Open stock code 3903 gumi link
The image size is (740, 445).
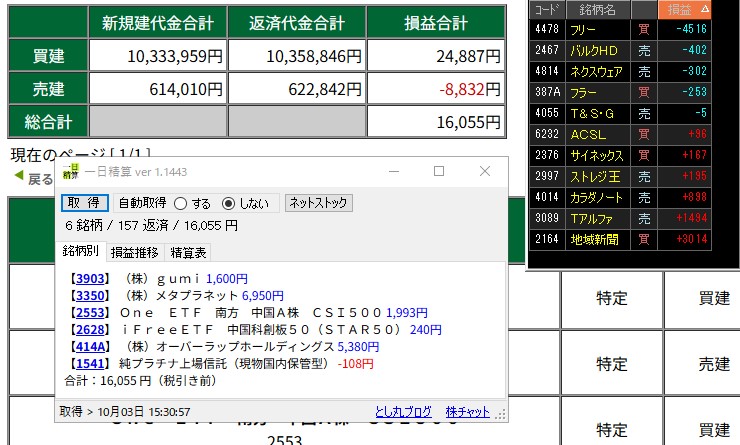coord(90,279)
